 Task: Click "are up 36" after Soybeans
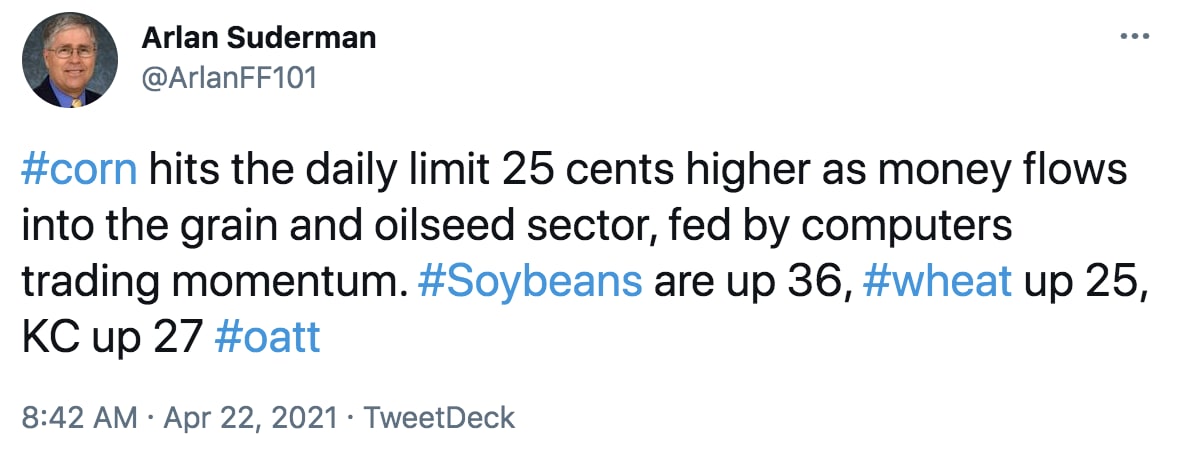pyautogui.click(x=750, y=283)
